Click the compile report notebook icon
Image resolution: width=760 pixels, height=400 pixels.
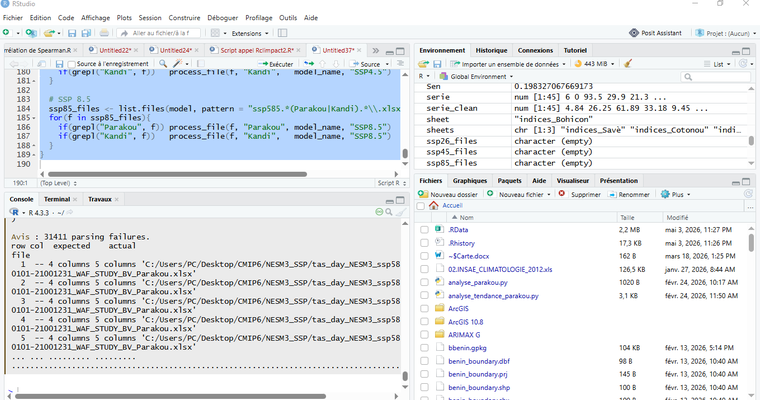(201, 64)
